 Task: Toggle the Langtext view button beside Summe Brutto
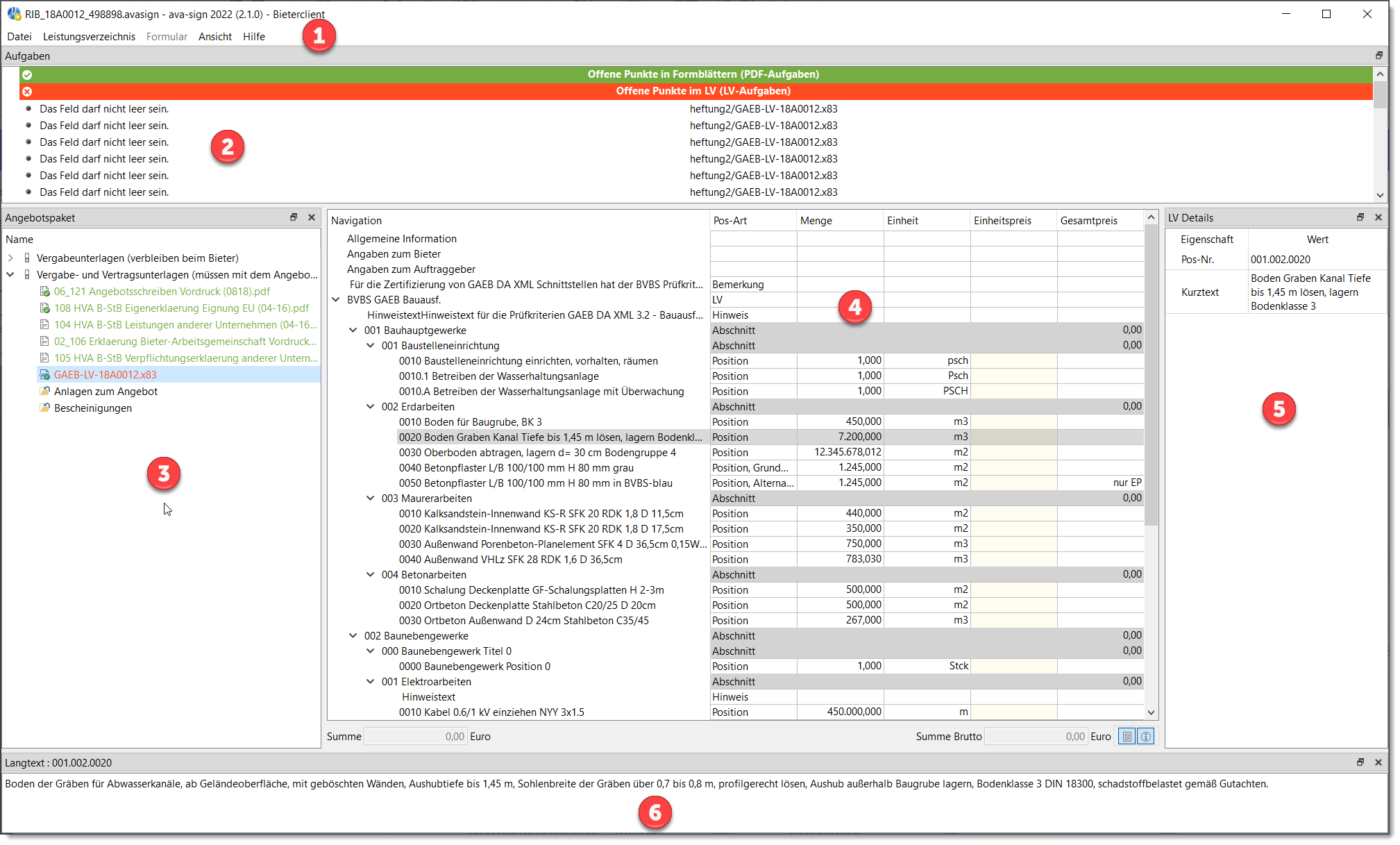1127,737
